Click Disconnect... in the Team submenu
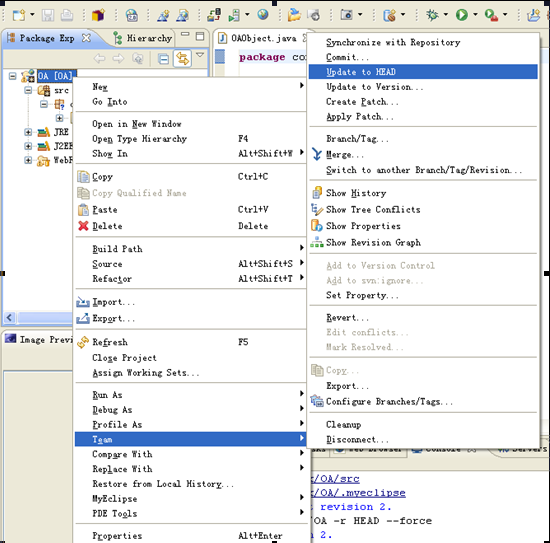 tap(423, 440)
